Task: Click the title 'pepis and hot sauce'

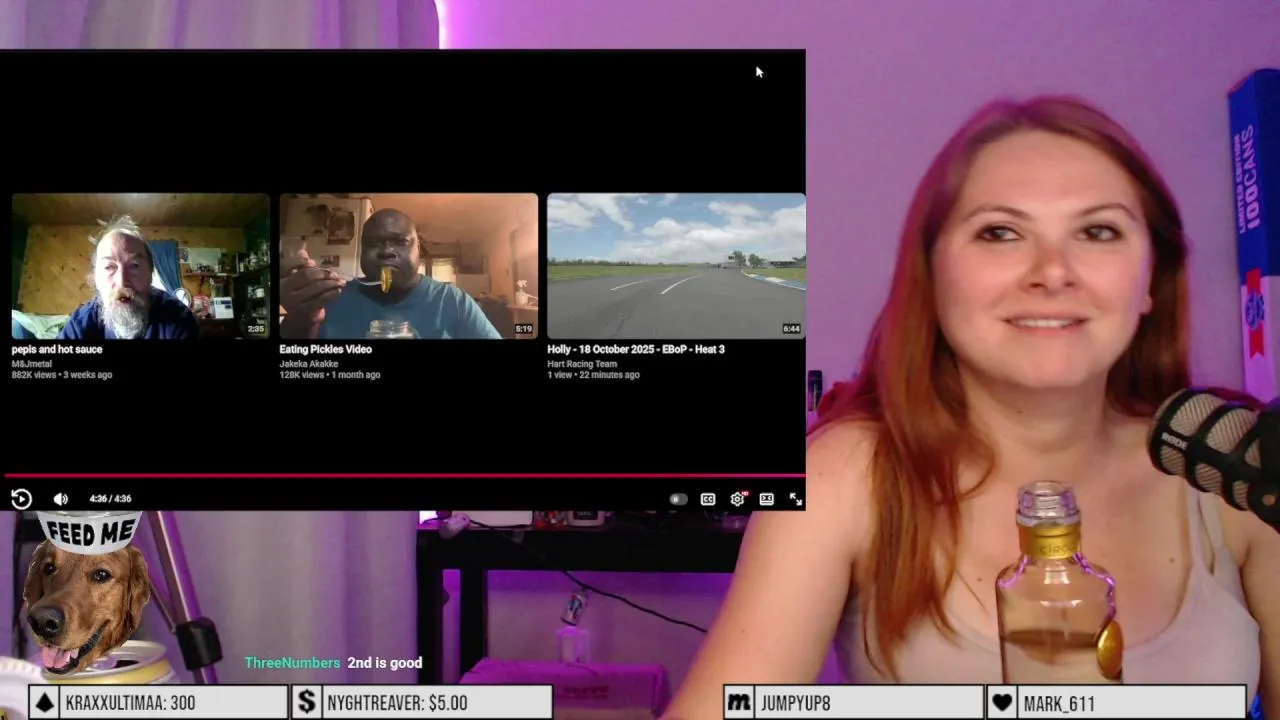Action: pos(57,349)
